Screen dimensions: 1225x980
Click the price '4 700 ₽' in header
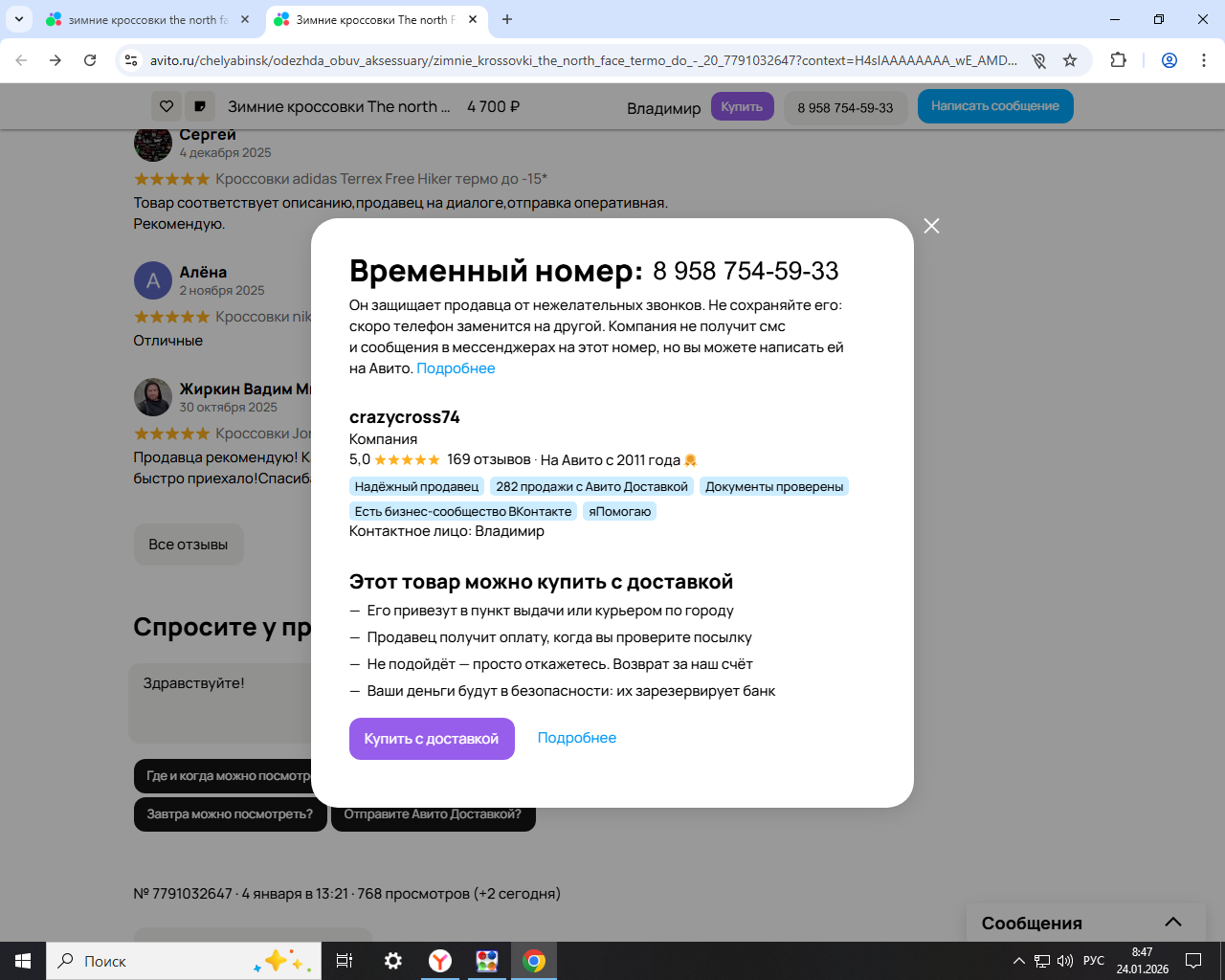pyautogui.click(x=494, y=107)
